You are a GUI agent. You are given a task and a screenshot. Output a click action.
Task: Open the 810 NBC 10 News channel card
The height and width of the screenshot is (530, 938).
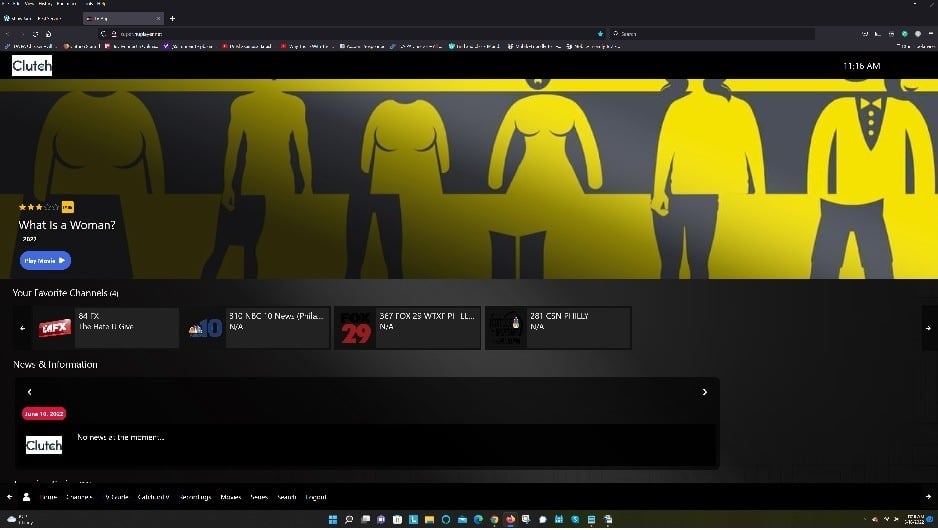pyautogui.click(x=257, y=328)
